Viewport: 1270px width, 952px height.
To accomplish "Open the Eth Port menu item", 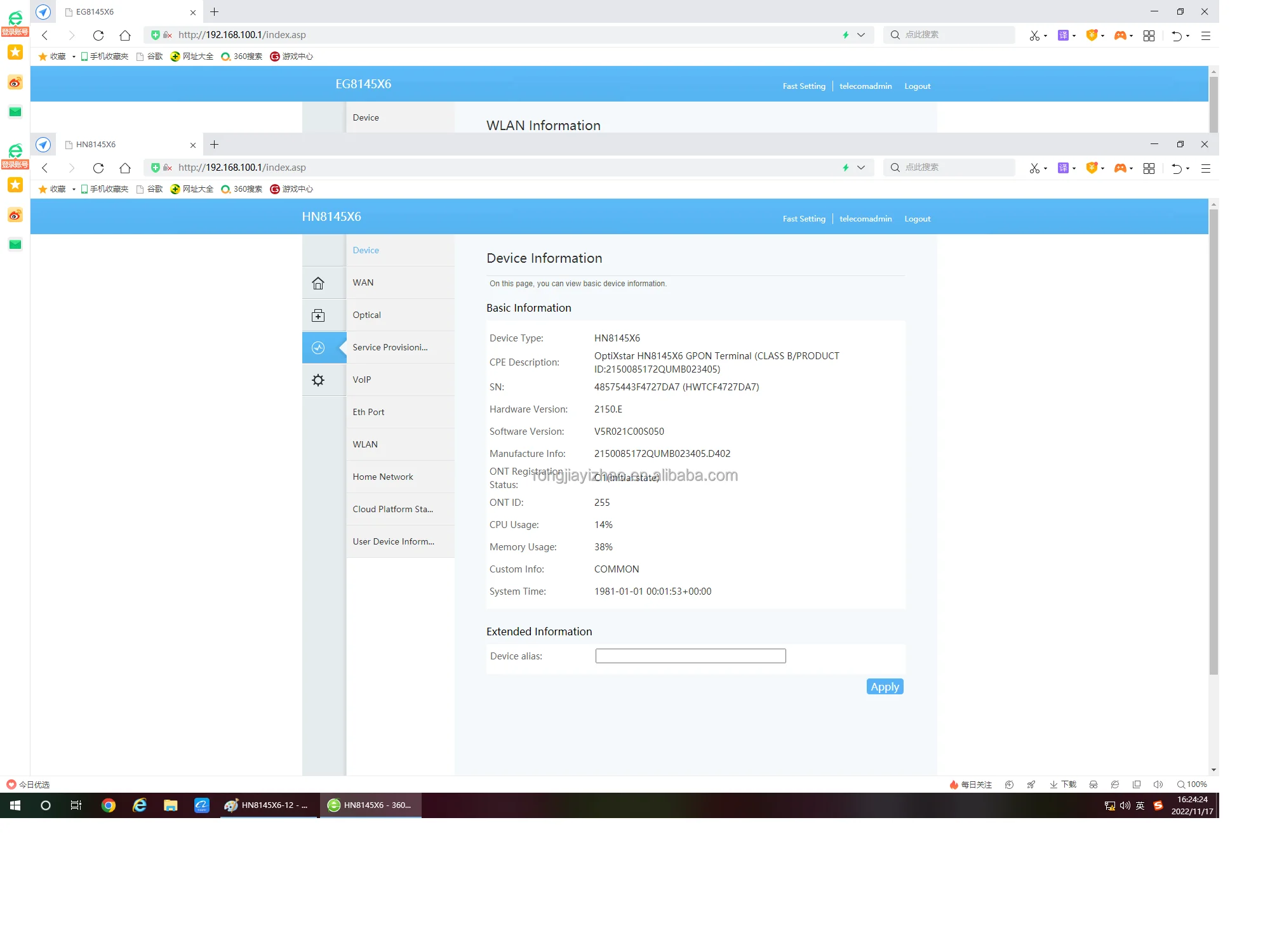I will point(368,412).
